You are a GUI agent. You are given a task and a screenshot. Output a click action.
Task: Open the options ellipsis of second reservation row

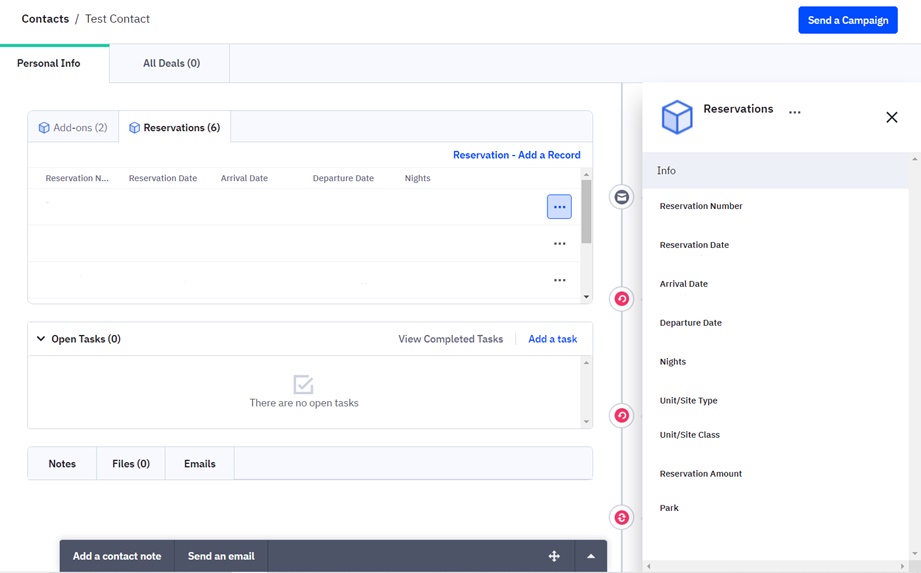559,244
